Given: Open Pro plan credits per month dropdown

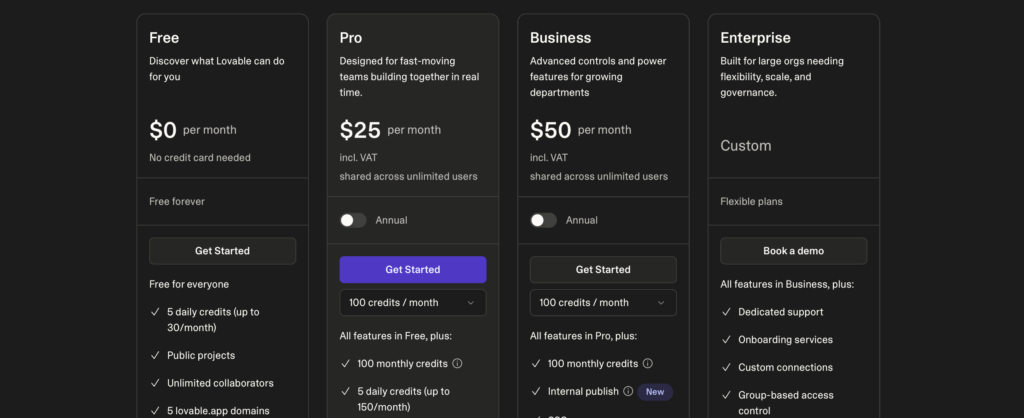Looking at the screenshot, I should (412, 303).
